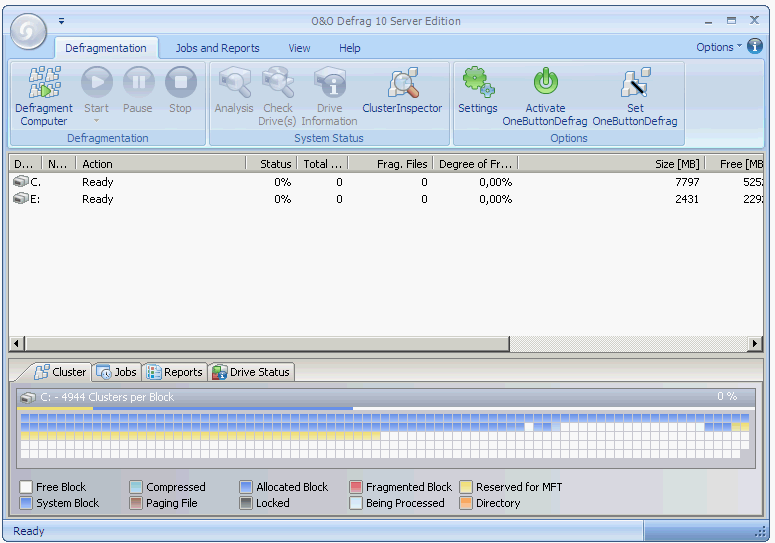Click the Compressed legend swatch
Screen dimensions: 775x543
click(x=136, y=487)
